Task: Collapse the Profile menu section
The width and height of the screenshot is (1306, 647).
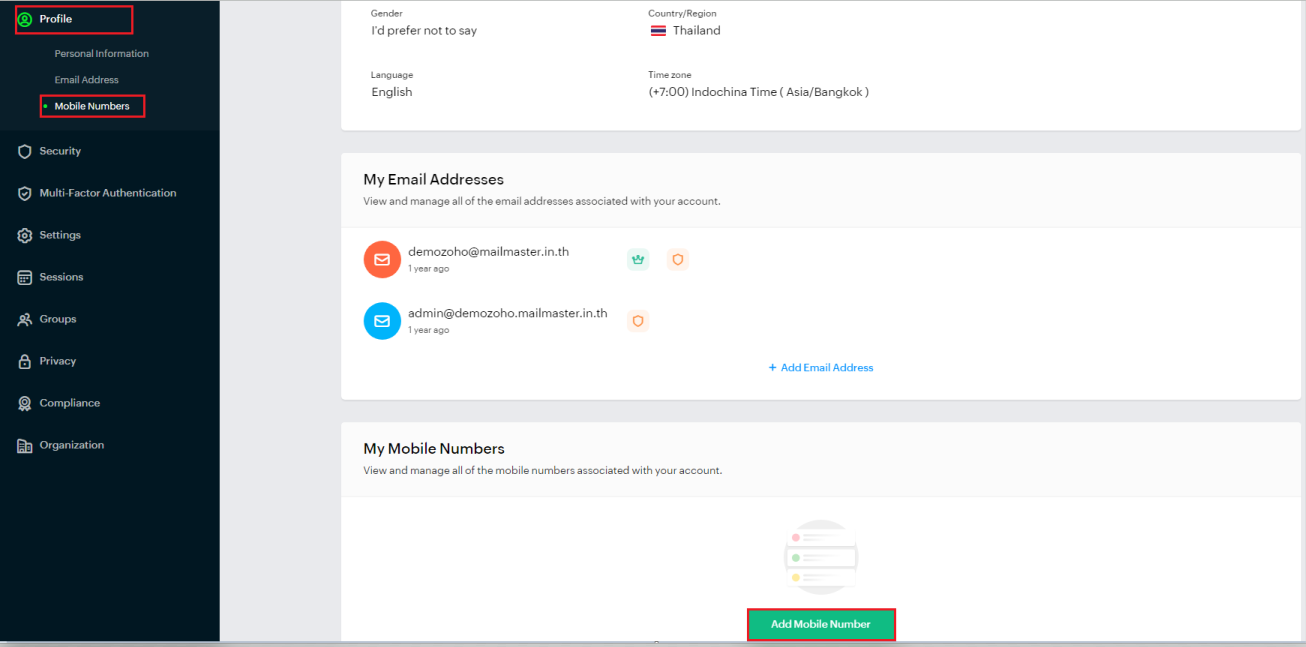Action: pyautogui.click(x=56, y=19)
